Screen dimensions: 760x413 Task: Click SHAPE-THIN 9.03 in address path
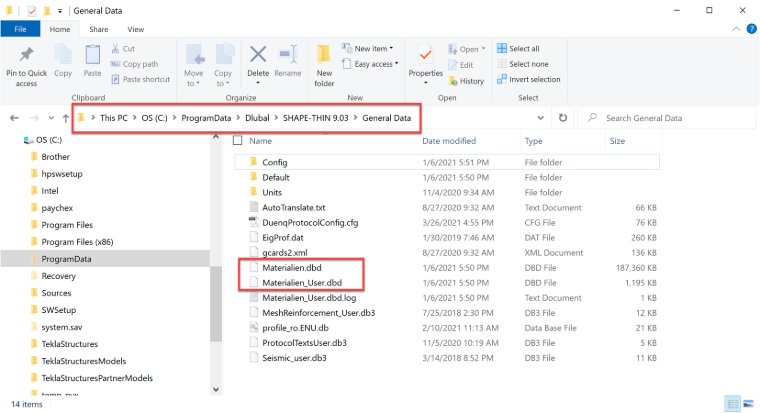coord(316,118)
